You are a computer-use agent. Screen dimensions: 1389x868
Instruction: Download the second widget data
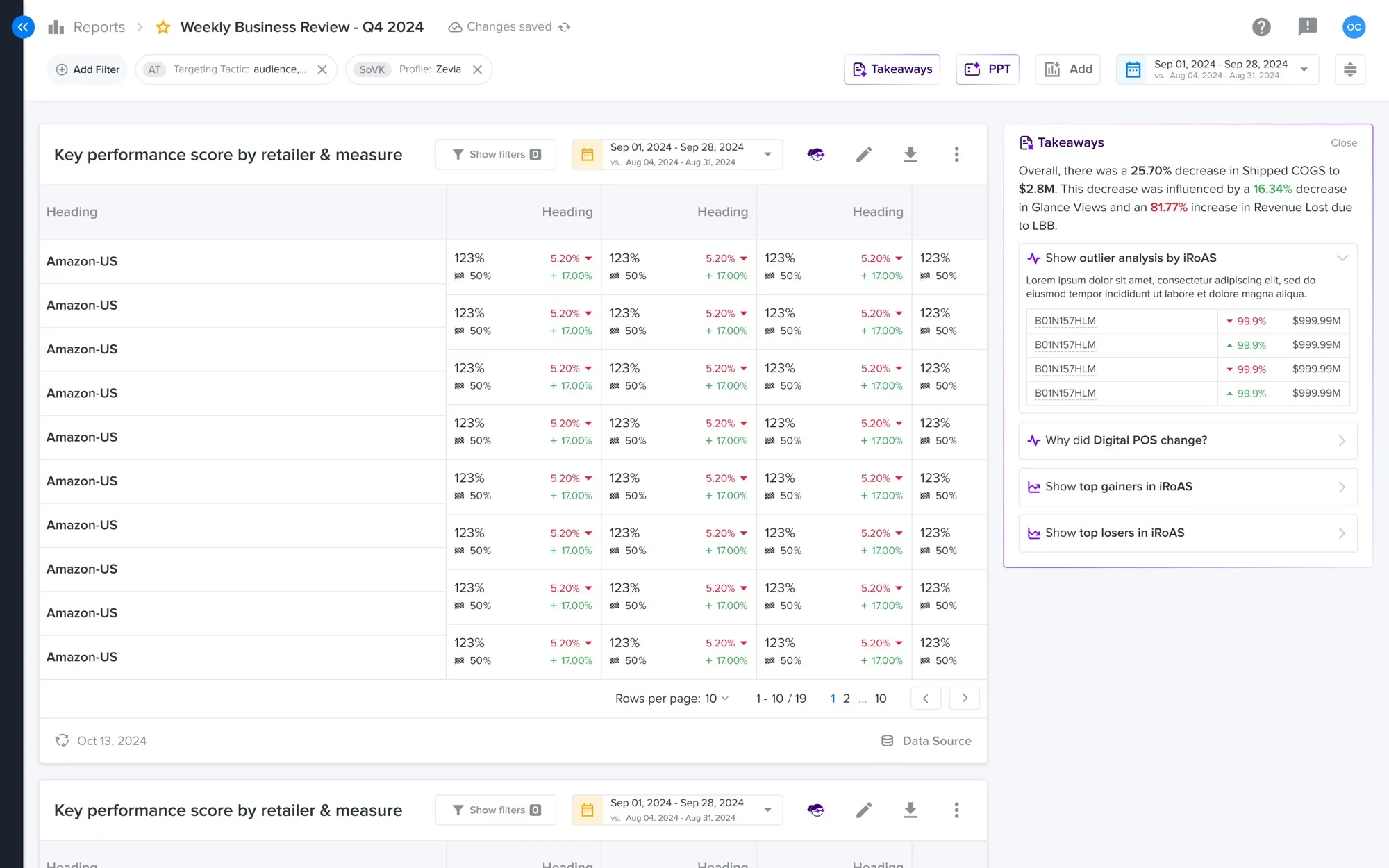tap(910, 810)
